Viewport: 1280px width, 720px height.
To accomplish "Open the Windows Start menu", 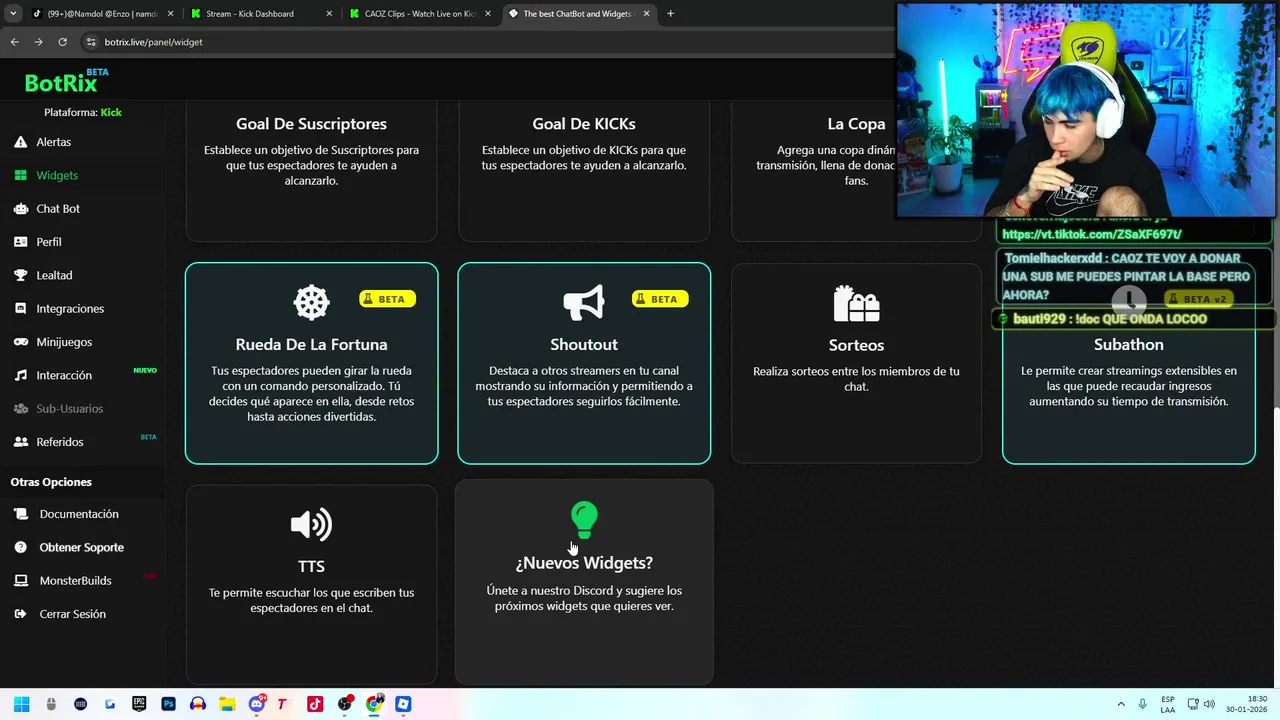I will click(x=21, y=704).
